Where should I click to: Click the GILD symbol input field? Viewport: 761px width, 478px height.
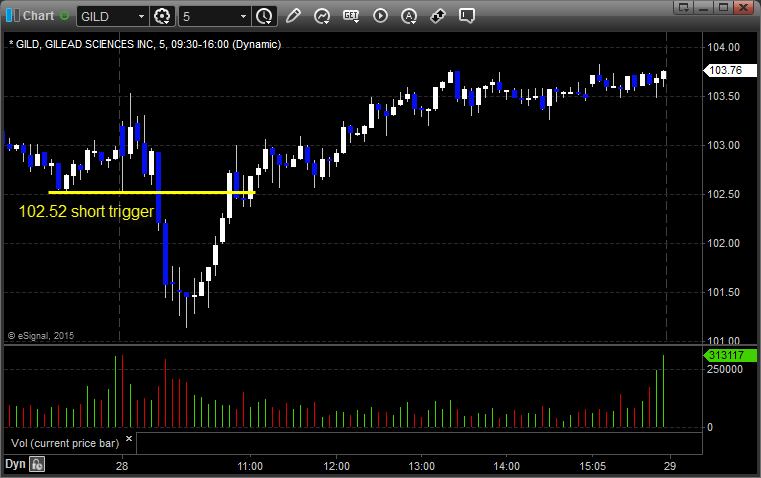click(x=106, y=16)
